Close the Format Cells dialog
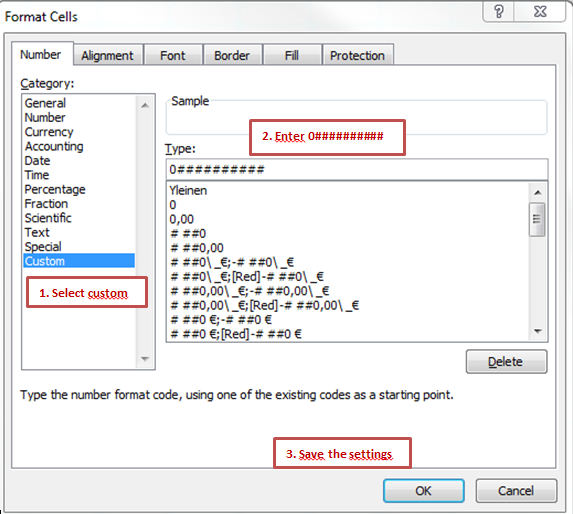573x514 pixels. point(540,12)
